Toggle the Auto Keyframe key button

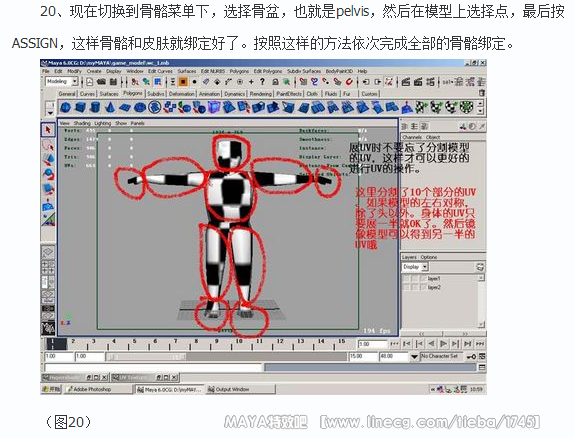[472, 356]
